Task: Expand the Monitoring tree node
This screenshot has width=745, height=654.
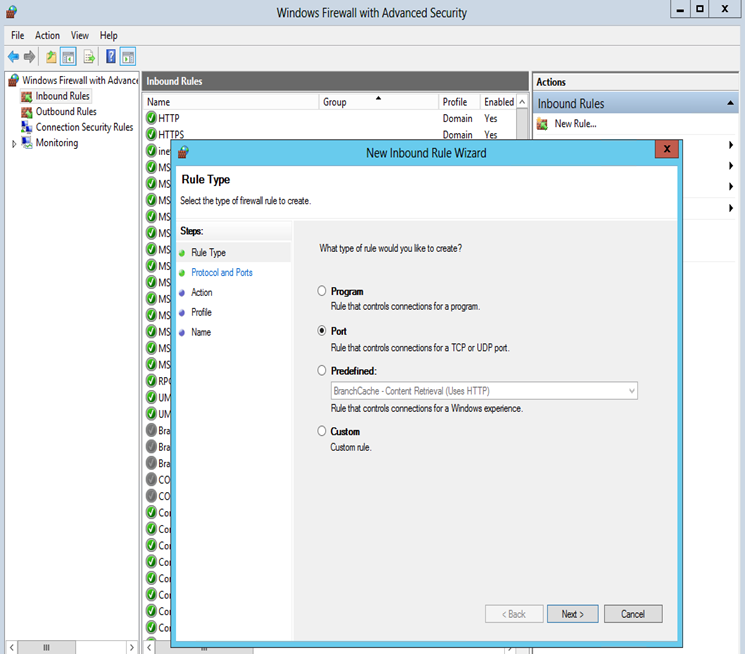Action: [14, 144]
